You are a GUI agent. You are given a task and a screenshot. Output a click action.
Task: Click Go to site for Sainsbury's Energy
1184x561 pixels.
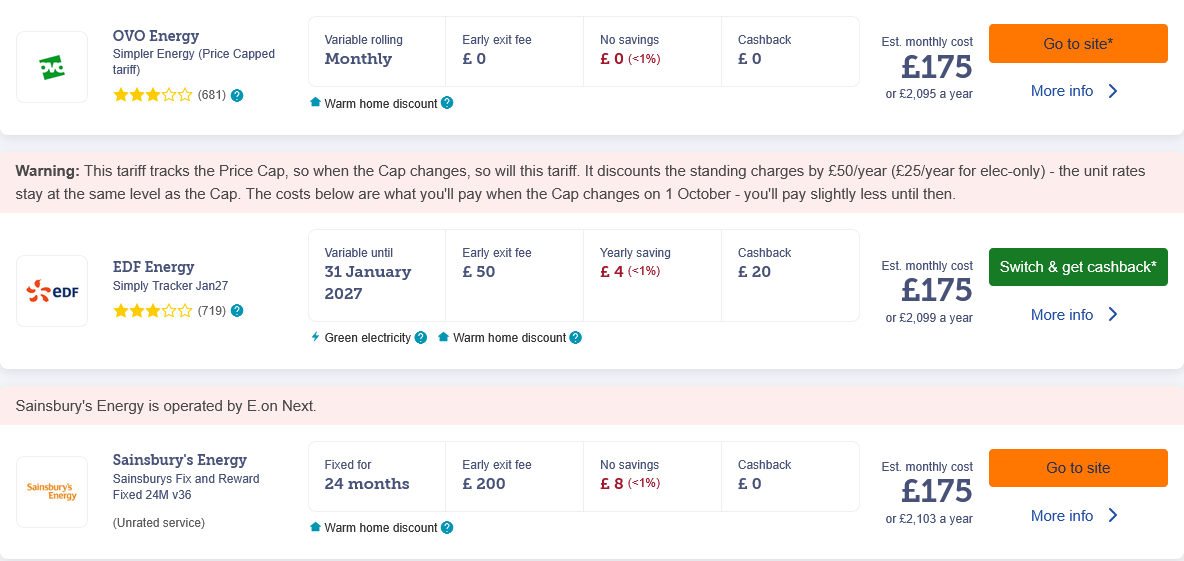pyautogui.click(x=1078, y=468)
